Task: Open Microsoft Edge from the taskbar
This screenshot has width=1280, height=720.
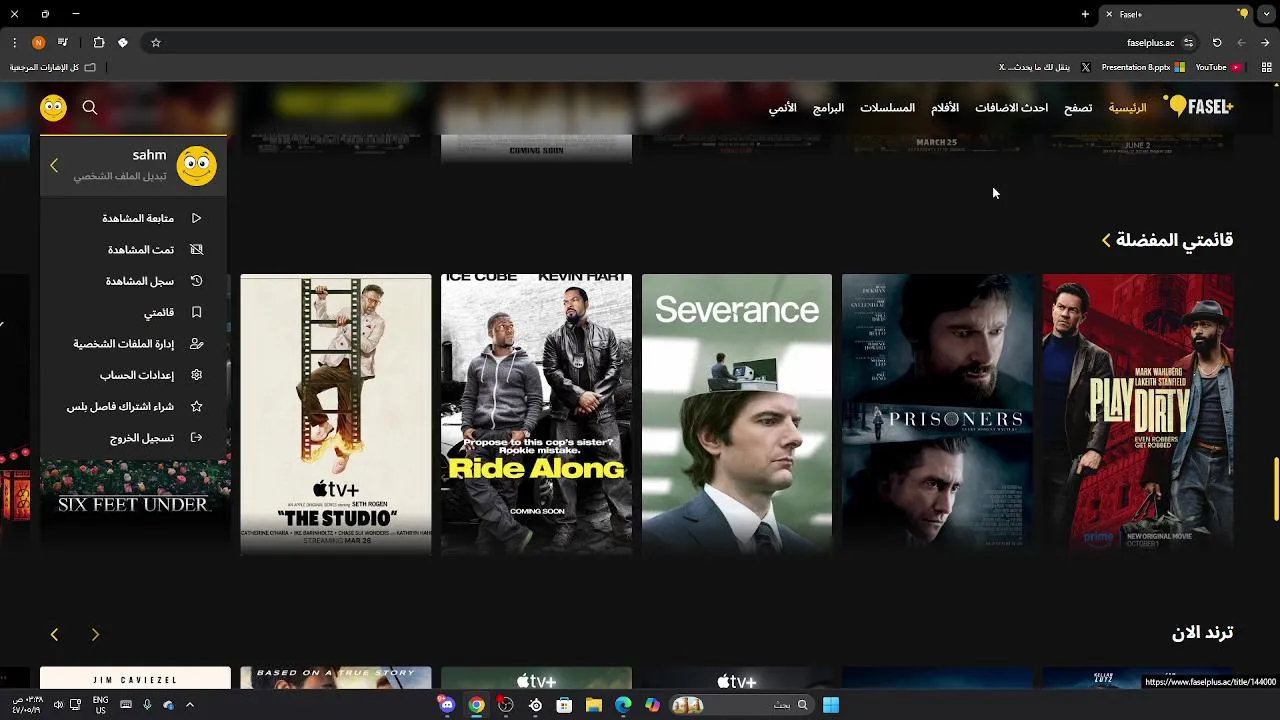Action: pyautogui.click(x=623, y=705)
